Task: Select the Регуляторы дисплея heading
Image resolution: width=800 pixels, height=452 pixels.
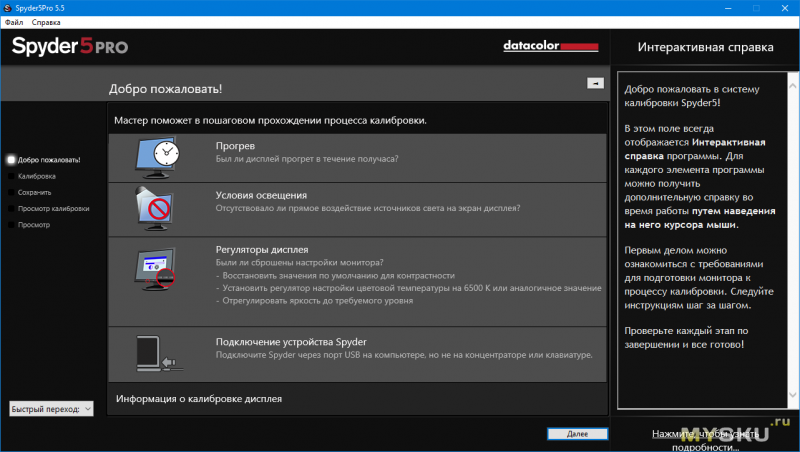Action: (262, 250)
